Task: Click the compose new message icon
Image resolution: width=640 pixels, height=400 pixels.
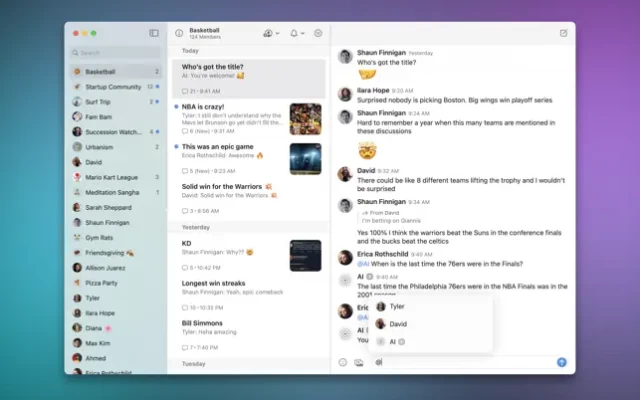Action: [564, 33]
